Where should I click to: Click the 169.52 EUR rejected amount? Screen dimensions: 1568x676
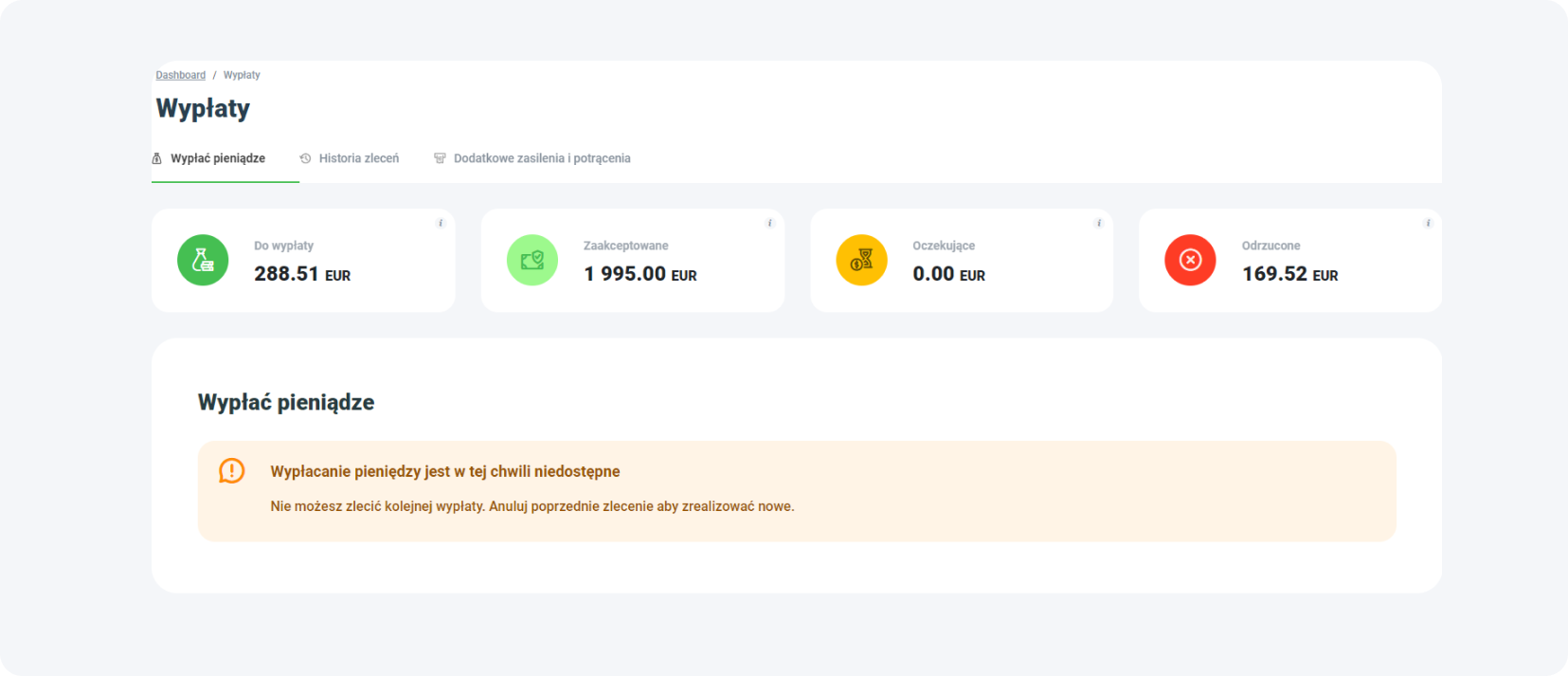pos(1289,274)
